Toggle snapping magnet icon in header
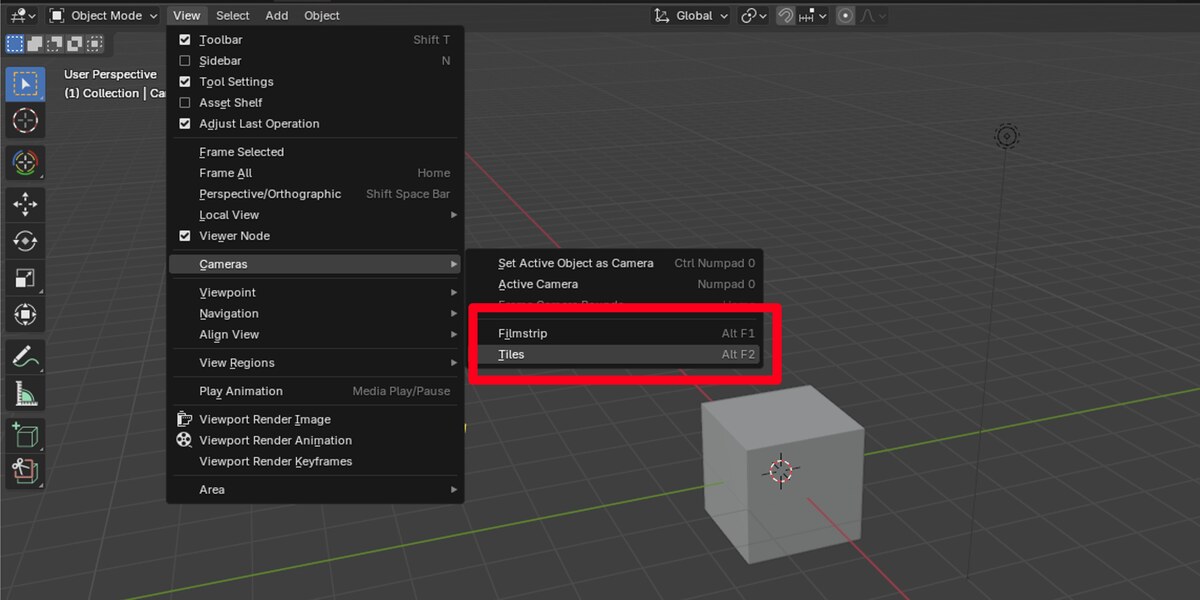1200x600 pixels. [786, 15]
